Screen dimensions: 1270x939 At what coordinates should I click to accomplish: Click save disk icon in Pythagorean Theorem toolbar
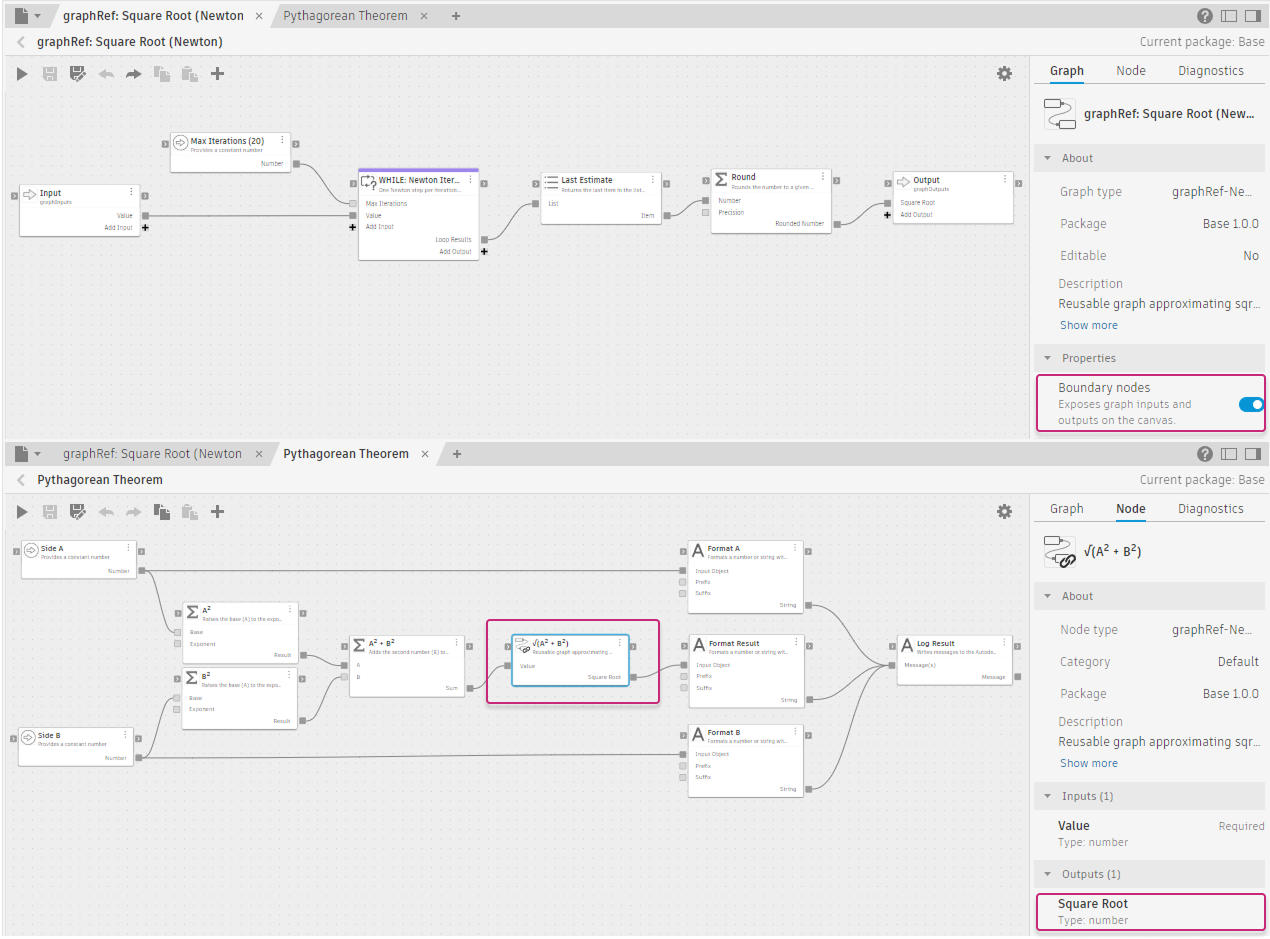click(x=50, y=512)
